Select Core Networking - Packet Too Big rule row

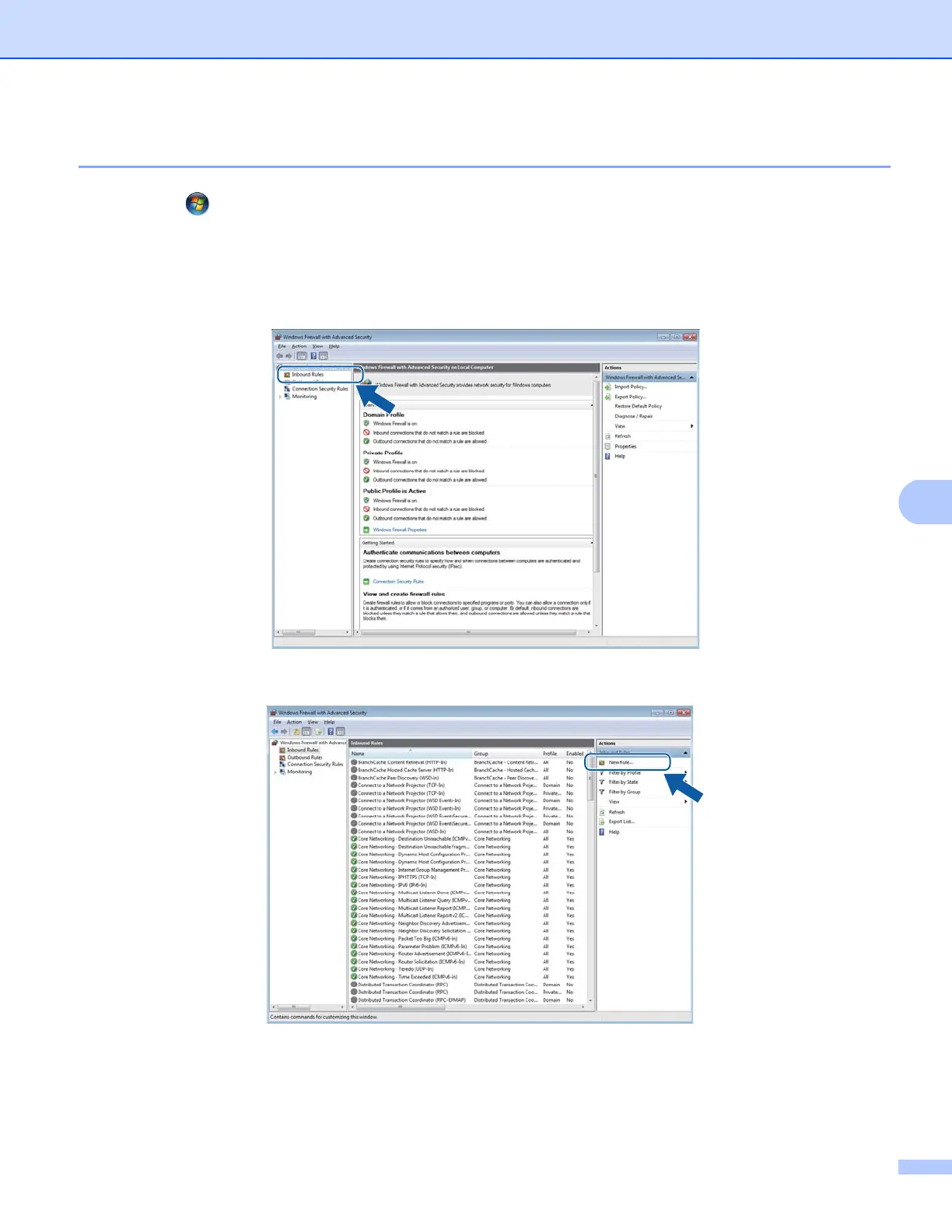(470, 939)
